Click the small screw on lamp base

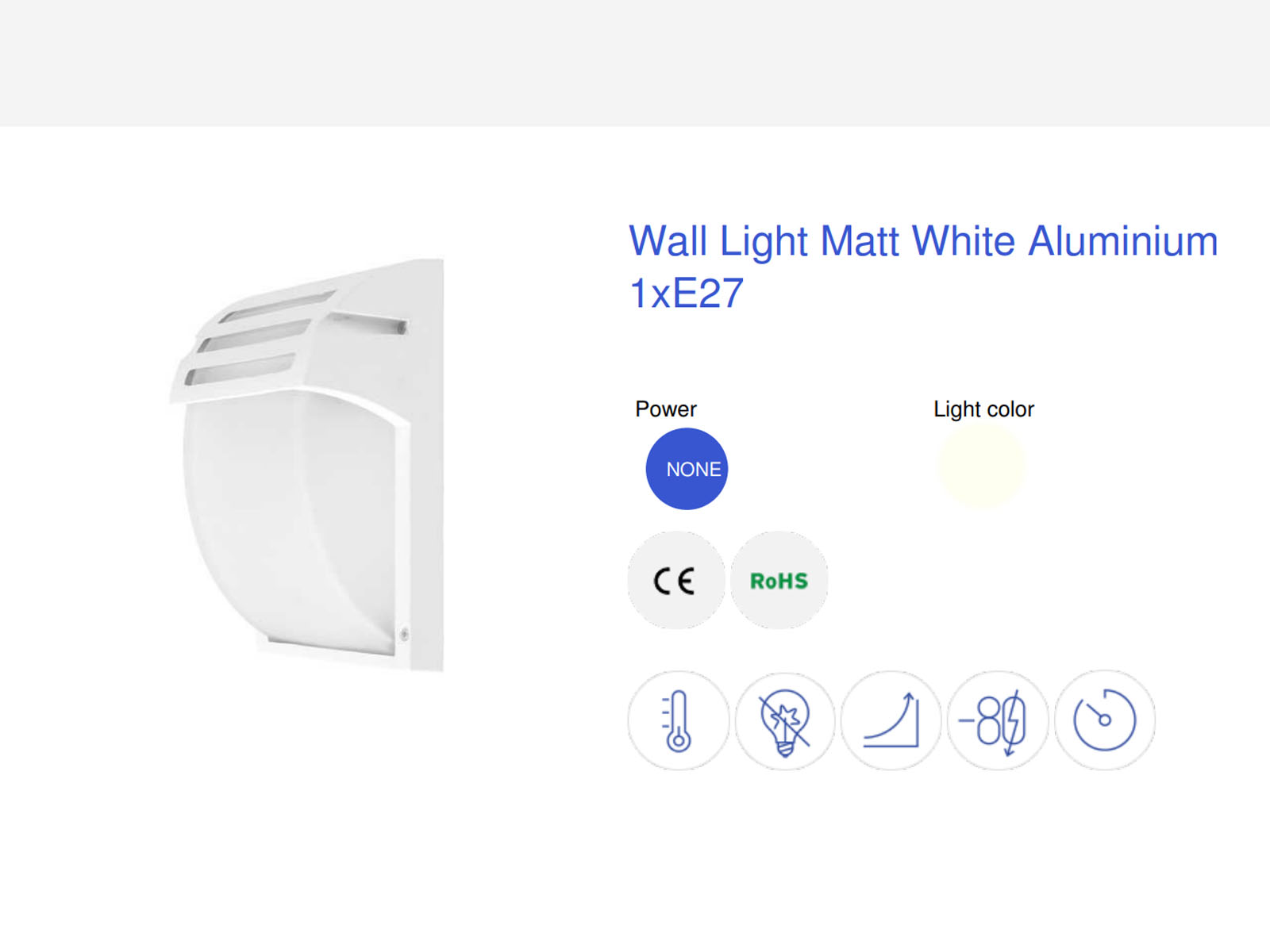pos(405,634)
